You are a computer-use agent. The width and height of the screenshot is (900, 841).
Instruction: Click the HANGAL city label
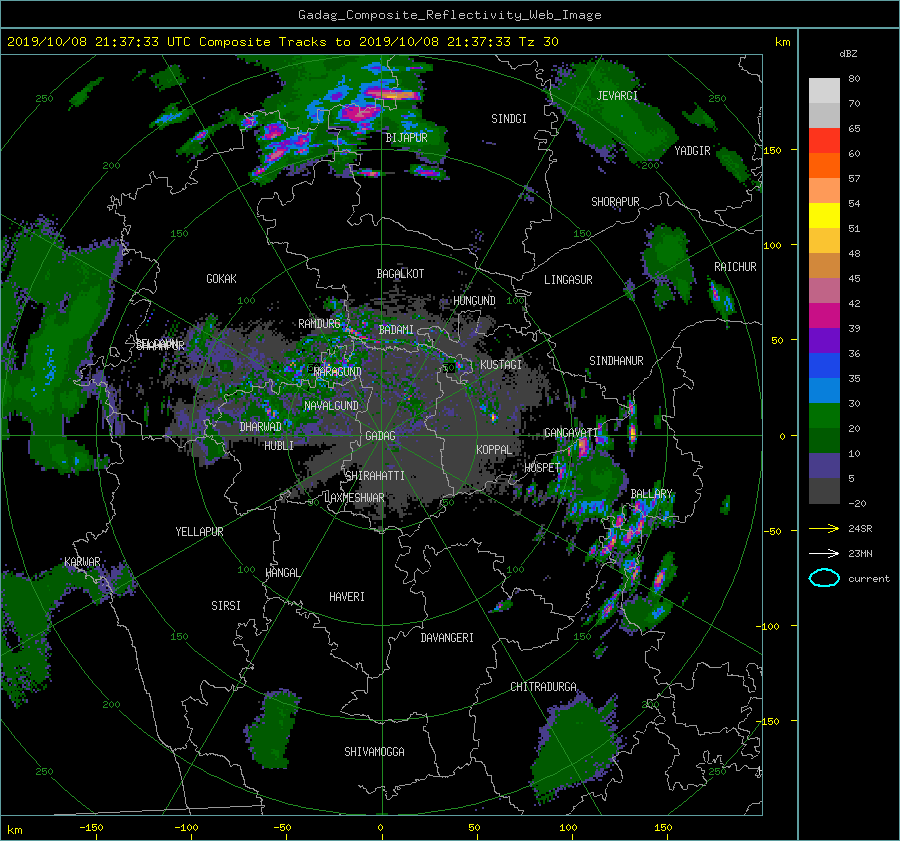click(x=282, y=573)
